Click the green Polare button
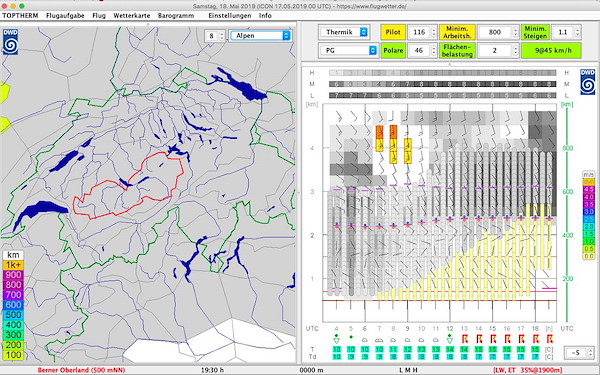600x375 pixels. coord(393,51)
